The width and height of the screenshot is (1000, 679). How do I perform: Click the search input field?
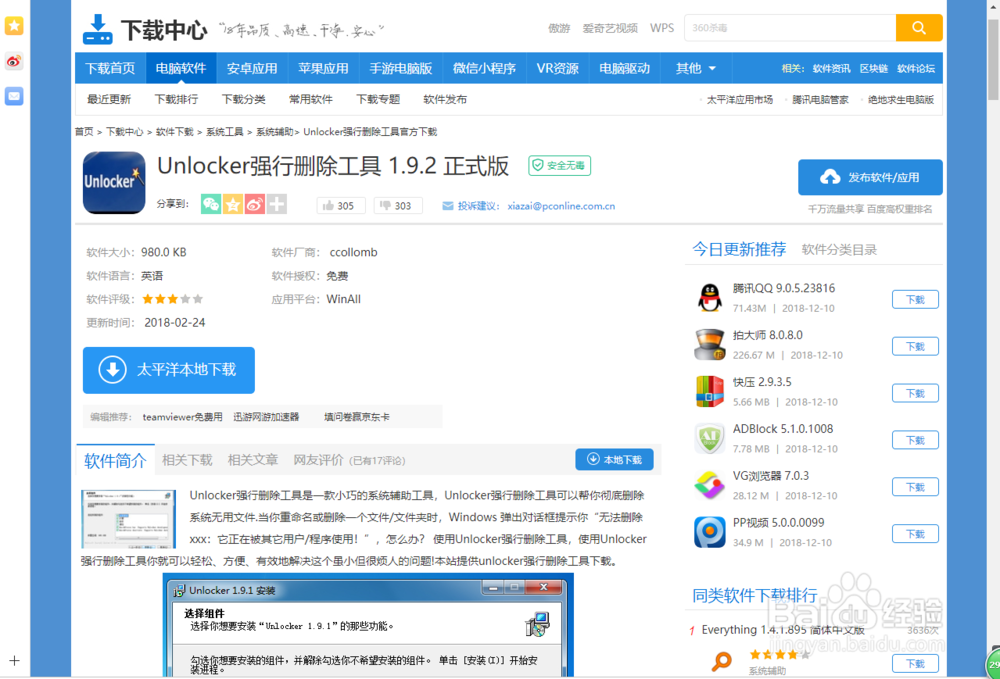click(x=790, y=28)
